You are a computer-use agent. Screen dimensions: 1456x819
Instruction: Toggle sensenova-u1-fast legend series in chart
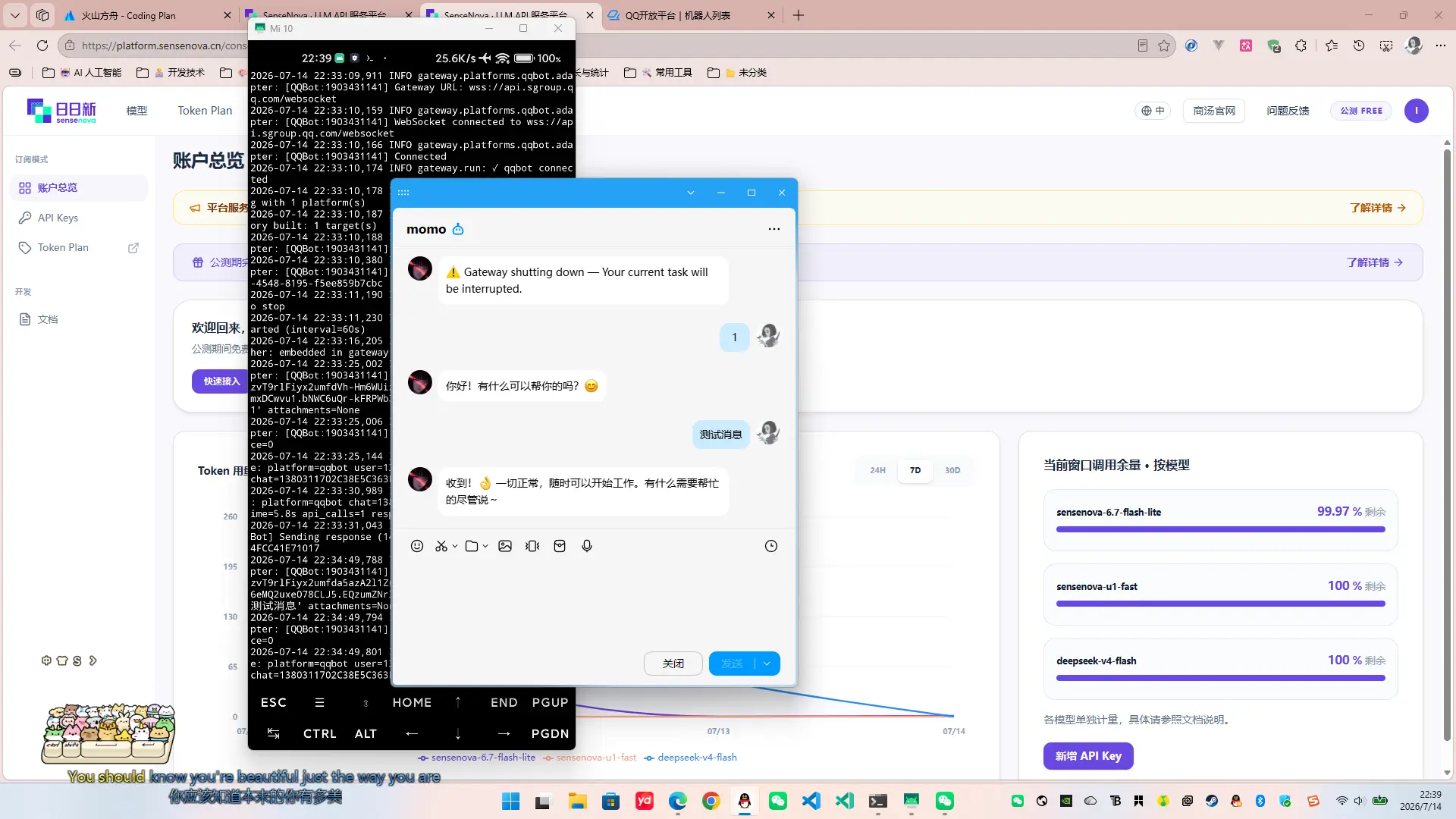[x=589, y=758]
